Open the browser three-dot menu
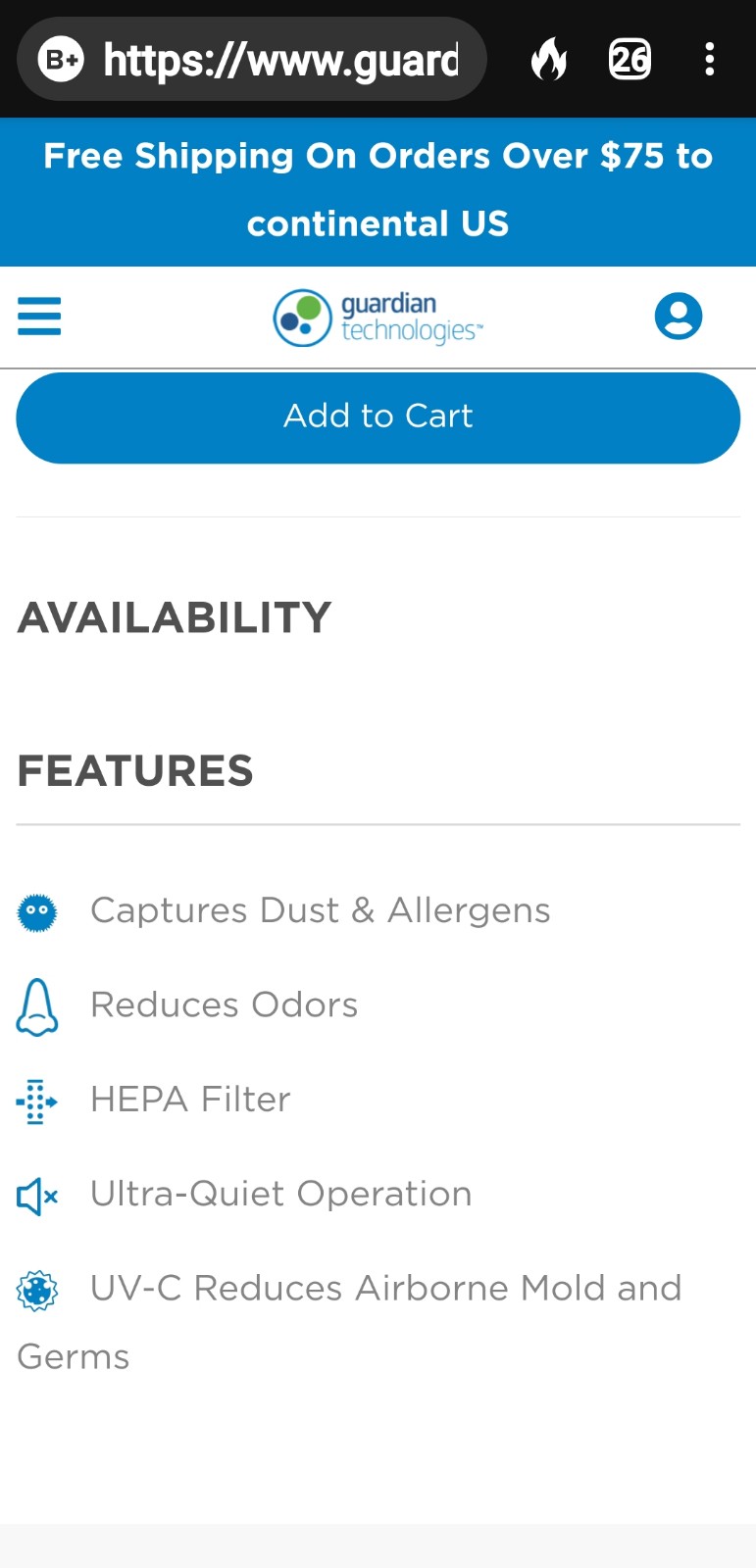This screenshot has height=1568, width=756. 709,60
